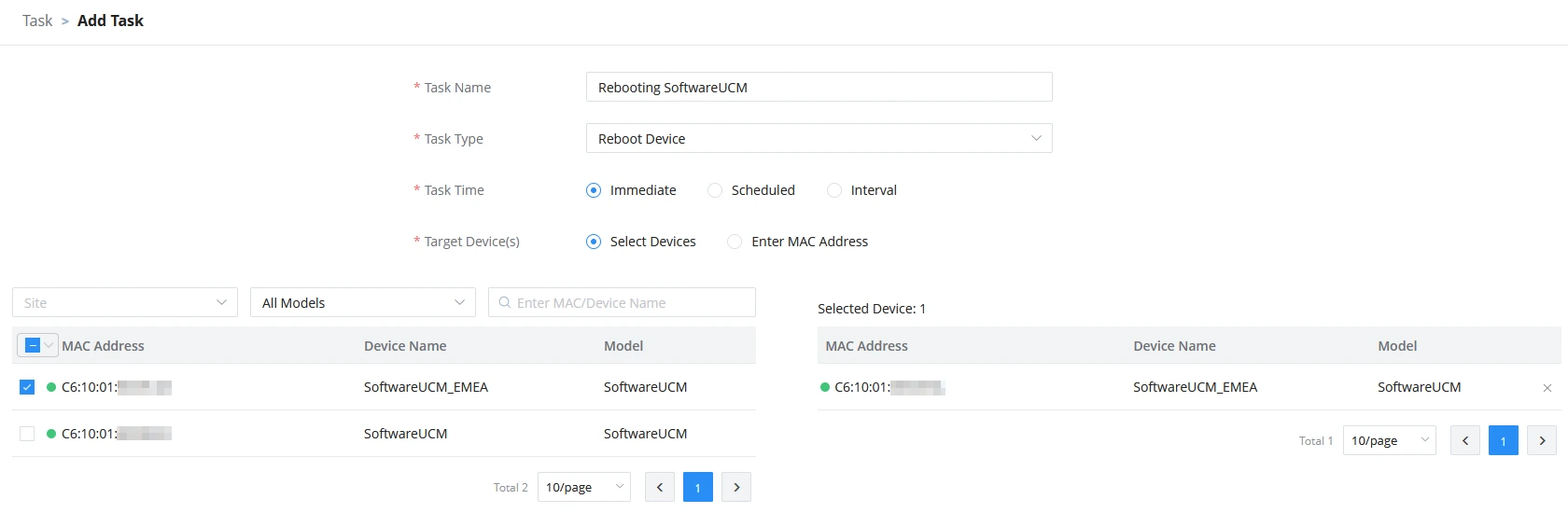Select Interval task time

tap(834, 190)
